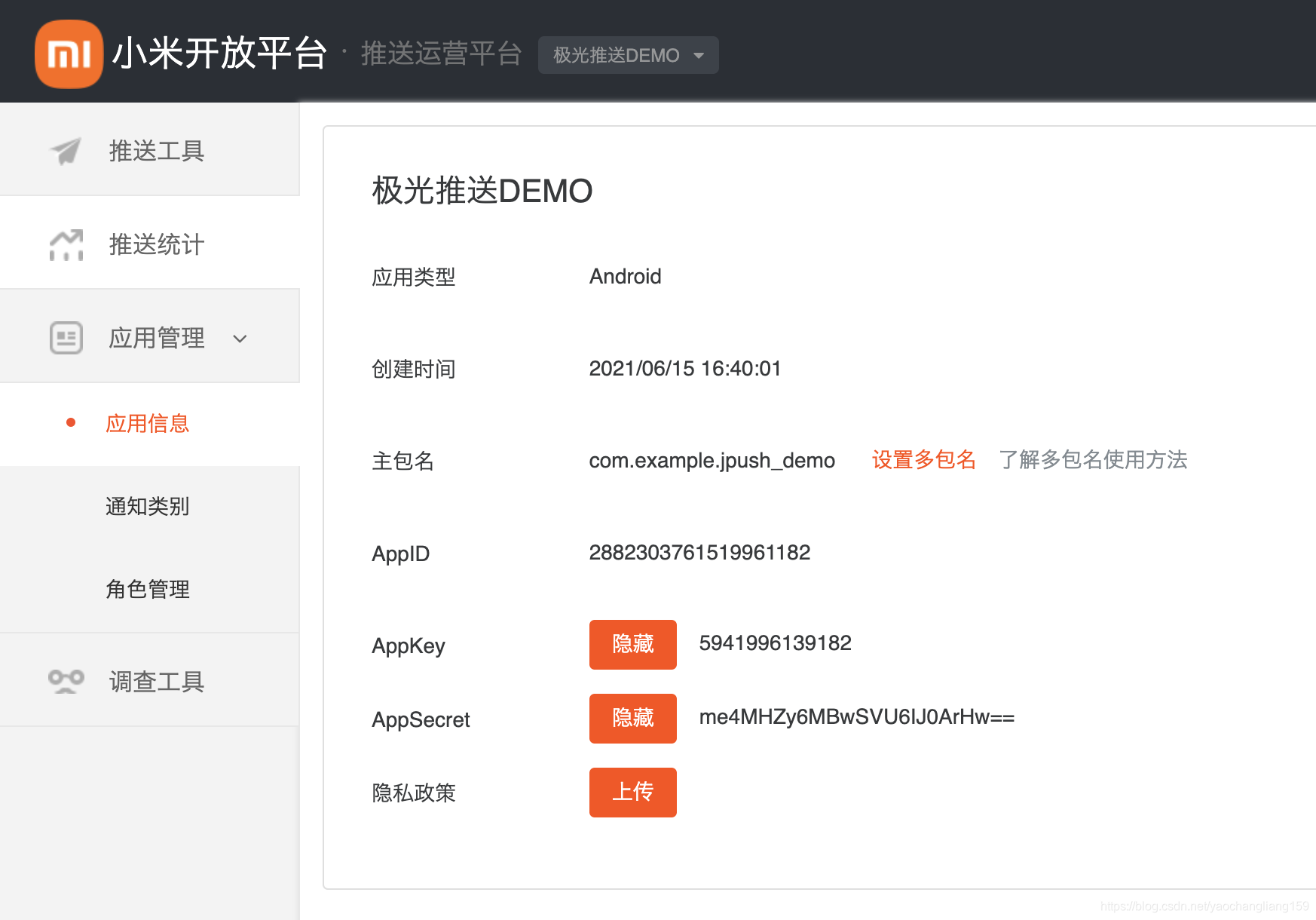Click the AppSecret label
The image size is (1316, 920).
[421, 719]
